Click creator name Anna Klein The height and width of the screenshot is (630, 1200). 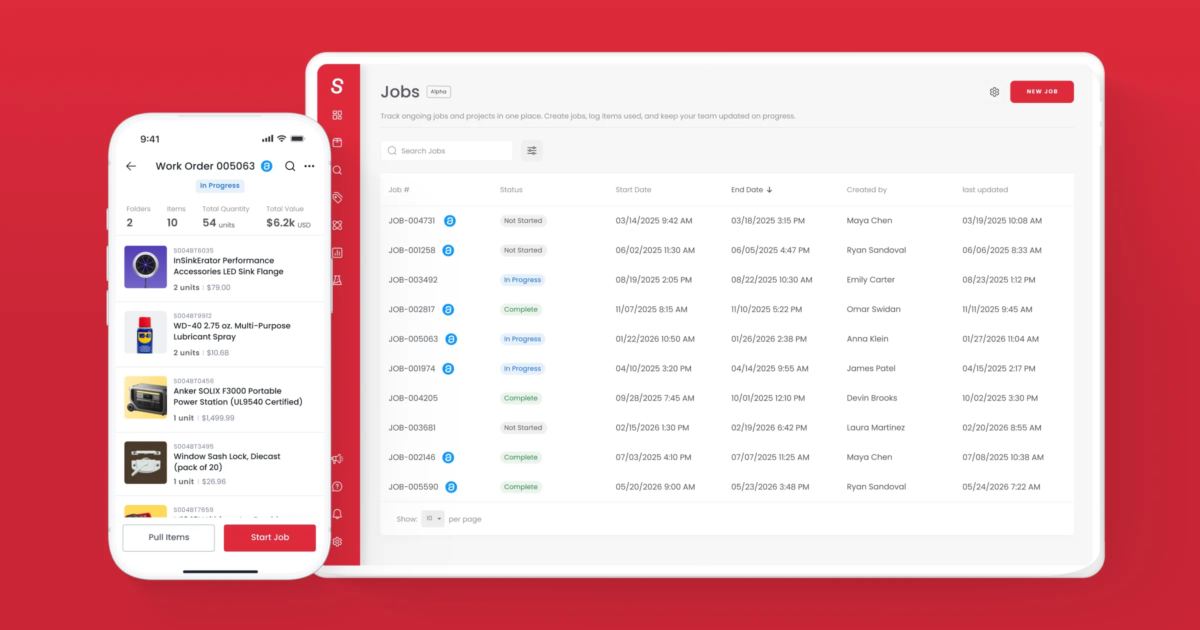(867, 339)
